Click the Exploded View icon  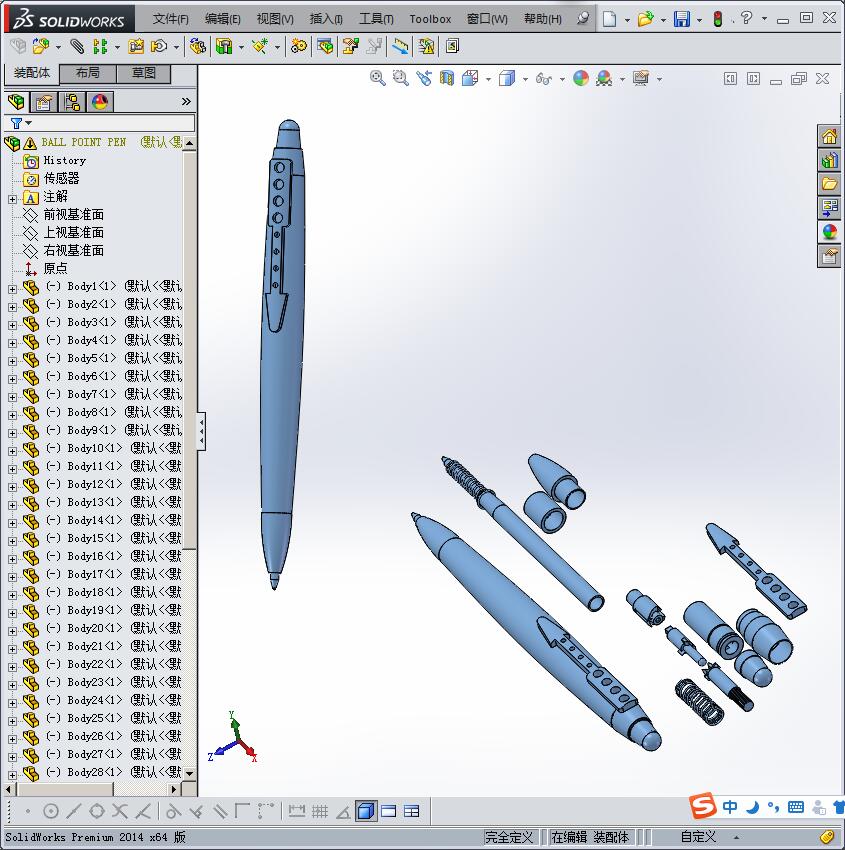(351, 47)
